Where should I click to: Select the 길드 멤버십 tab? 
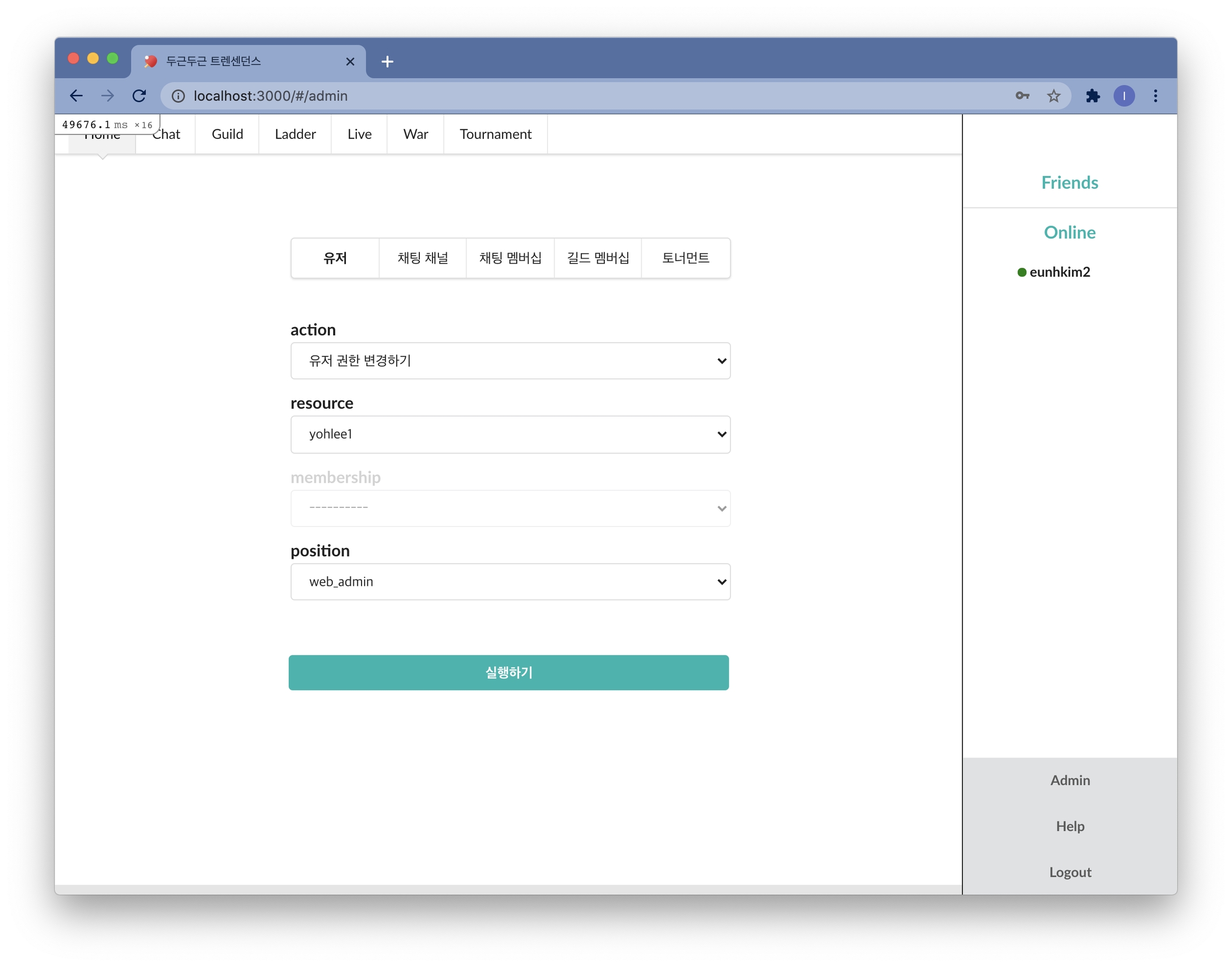pyautogui.click(x=598, y=258)
